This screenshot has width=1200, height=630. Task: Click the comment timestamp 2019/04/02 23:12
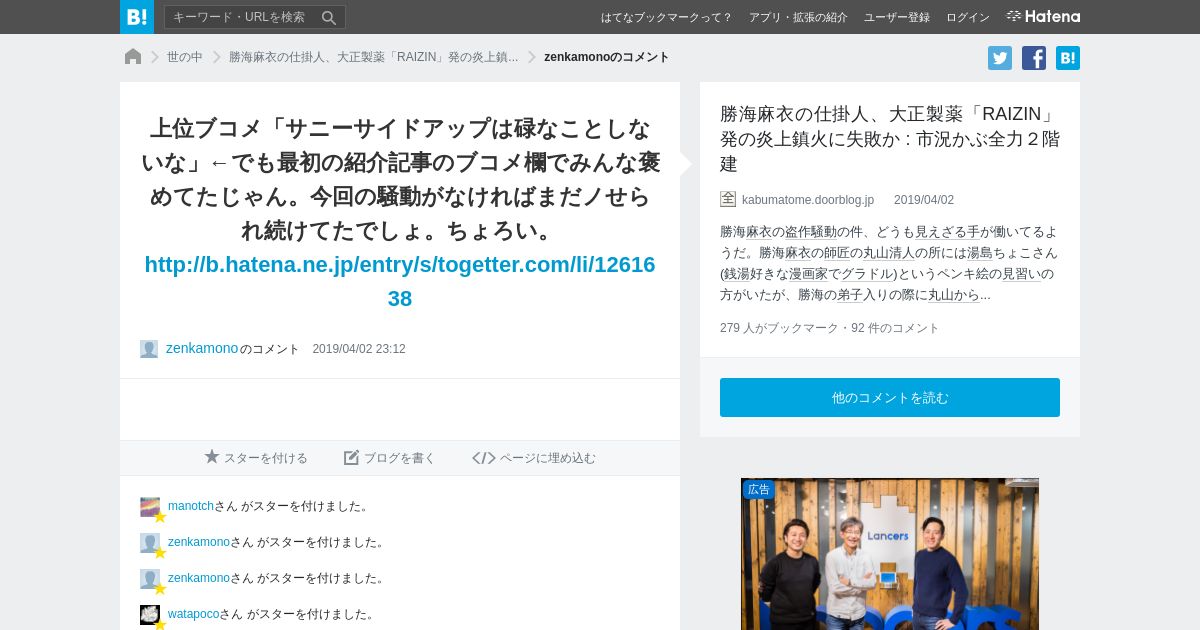359,349
